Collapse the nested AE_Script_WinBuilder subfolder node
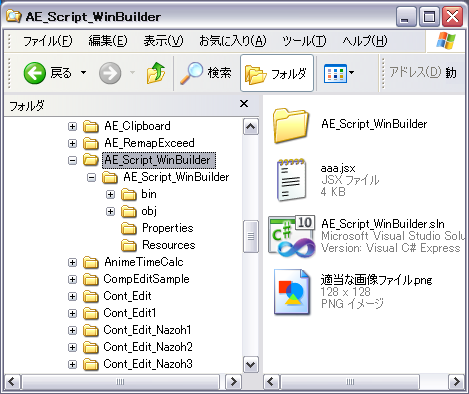The height and width of the screenshot is (394, 469). [x=91, y=177]
